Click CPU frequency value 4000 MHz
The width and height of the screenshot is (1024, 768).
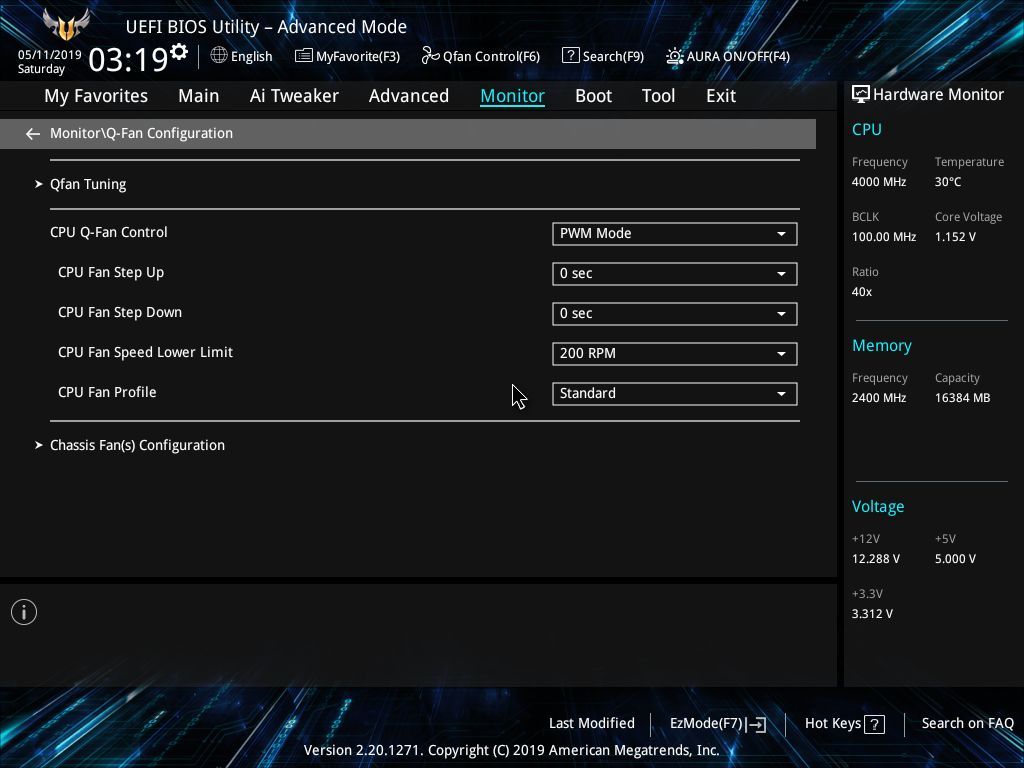878,182
